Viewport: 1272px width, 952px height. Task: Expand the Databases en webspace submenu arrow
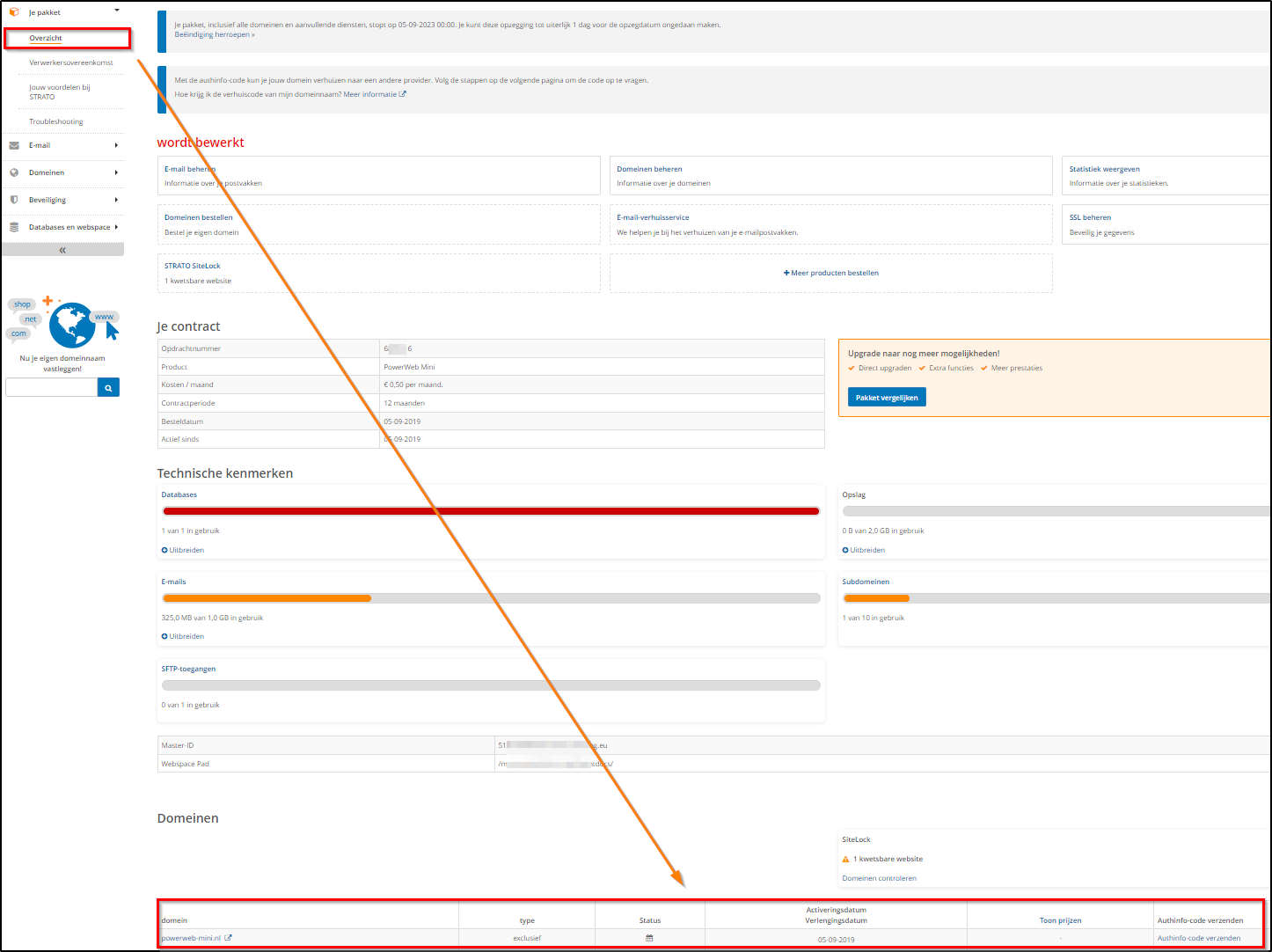coord(116,227)
